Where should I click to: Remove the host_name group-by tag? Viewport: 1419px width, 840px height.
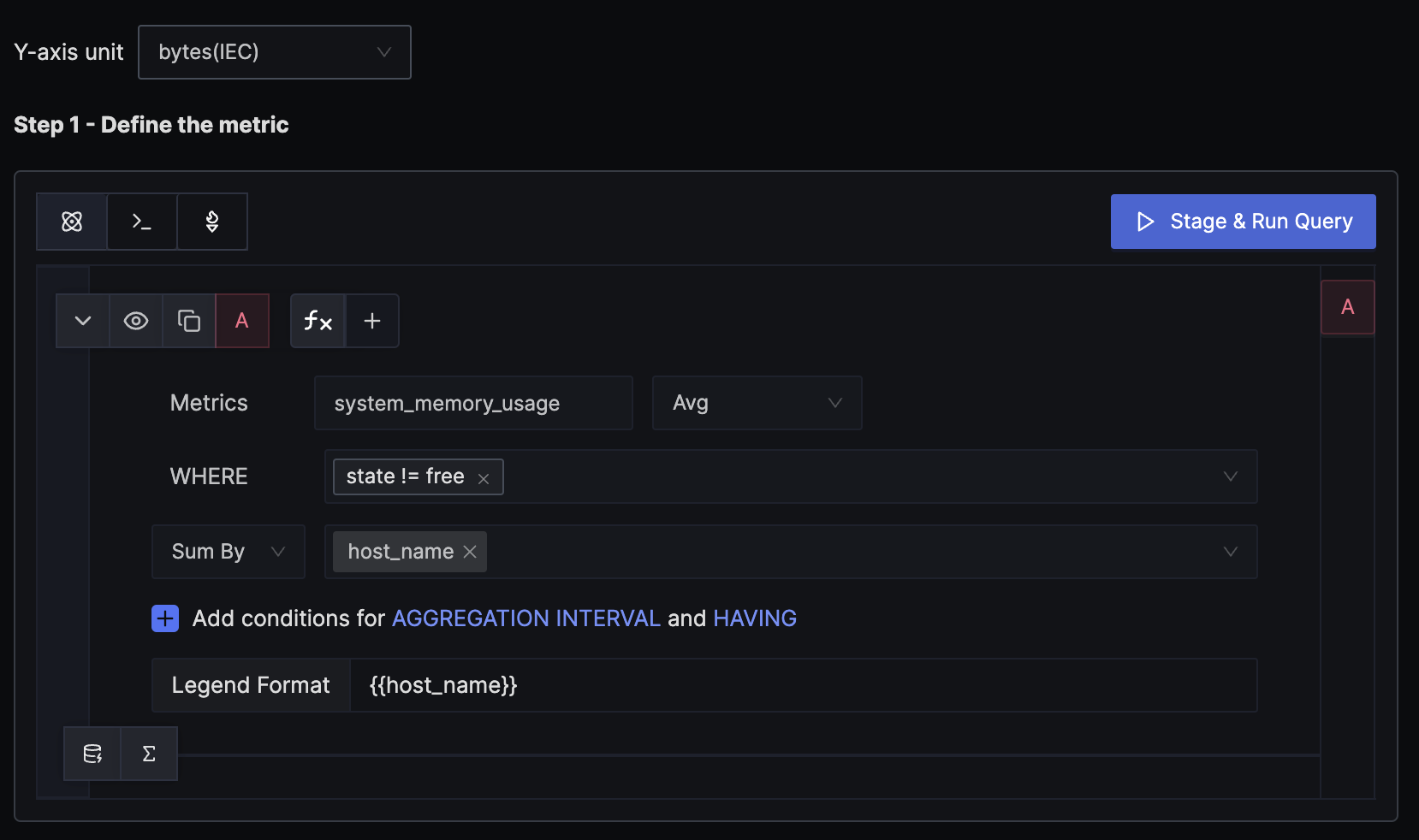pyautogui.click(x=470, y=552)
